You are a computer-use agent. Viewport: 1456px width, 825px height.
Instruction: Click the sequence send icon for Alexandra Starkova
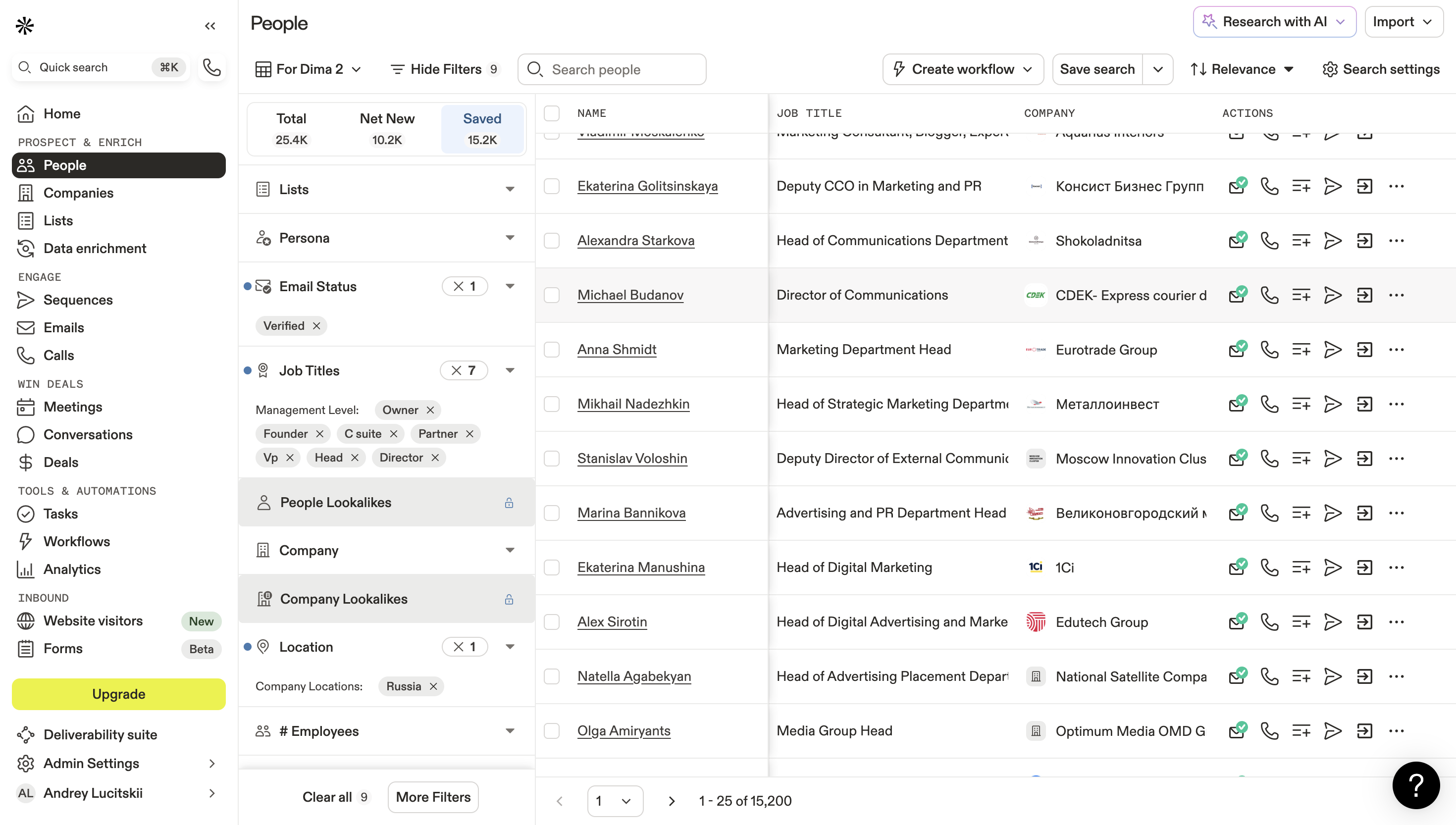click(x=1333, y=241)
